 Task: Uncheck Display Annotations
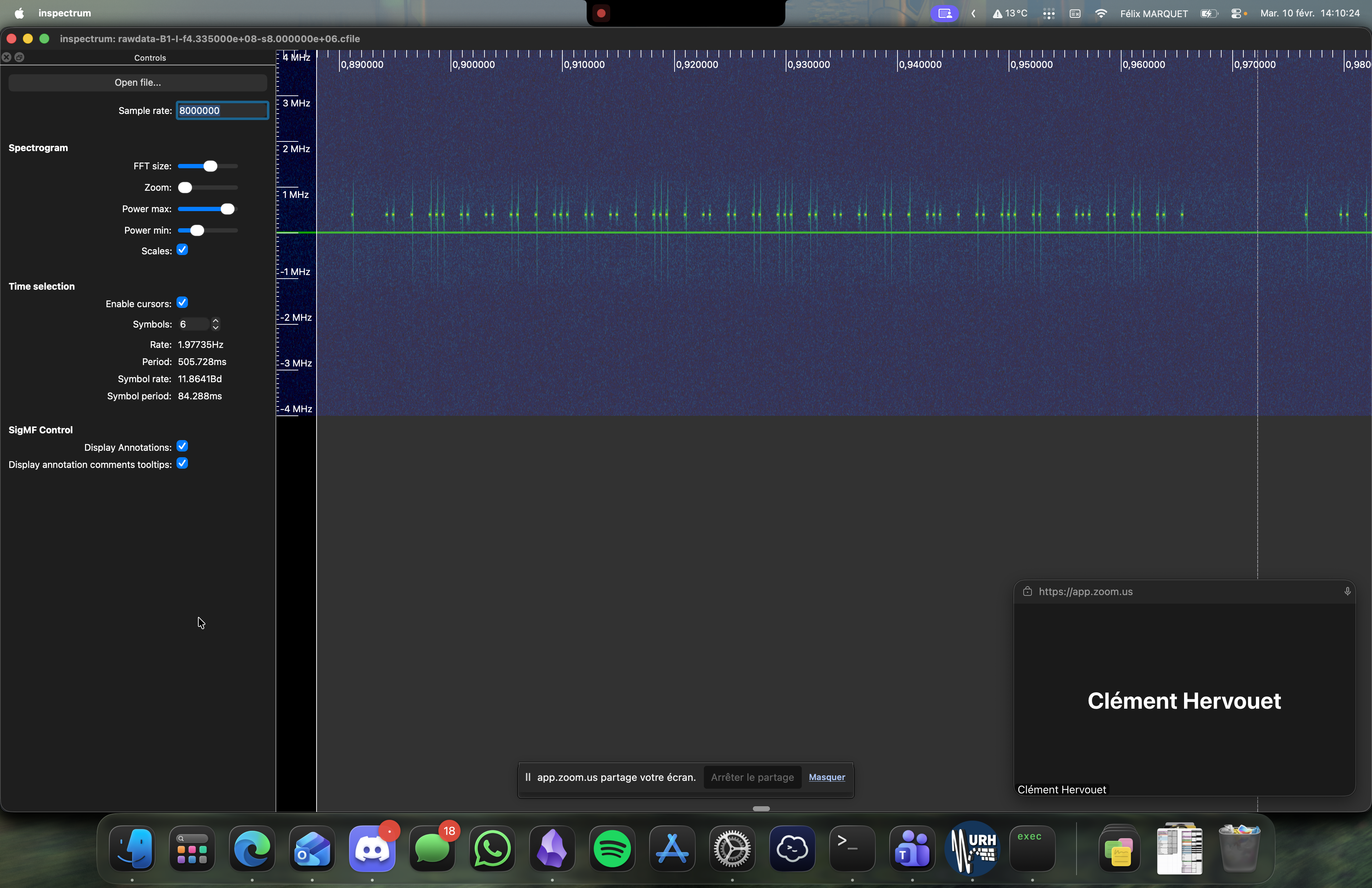pos(182,446)
